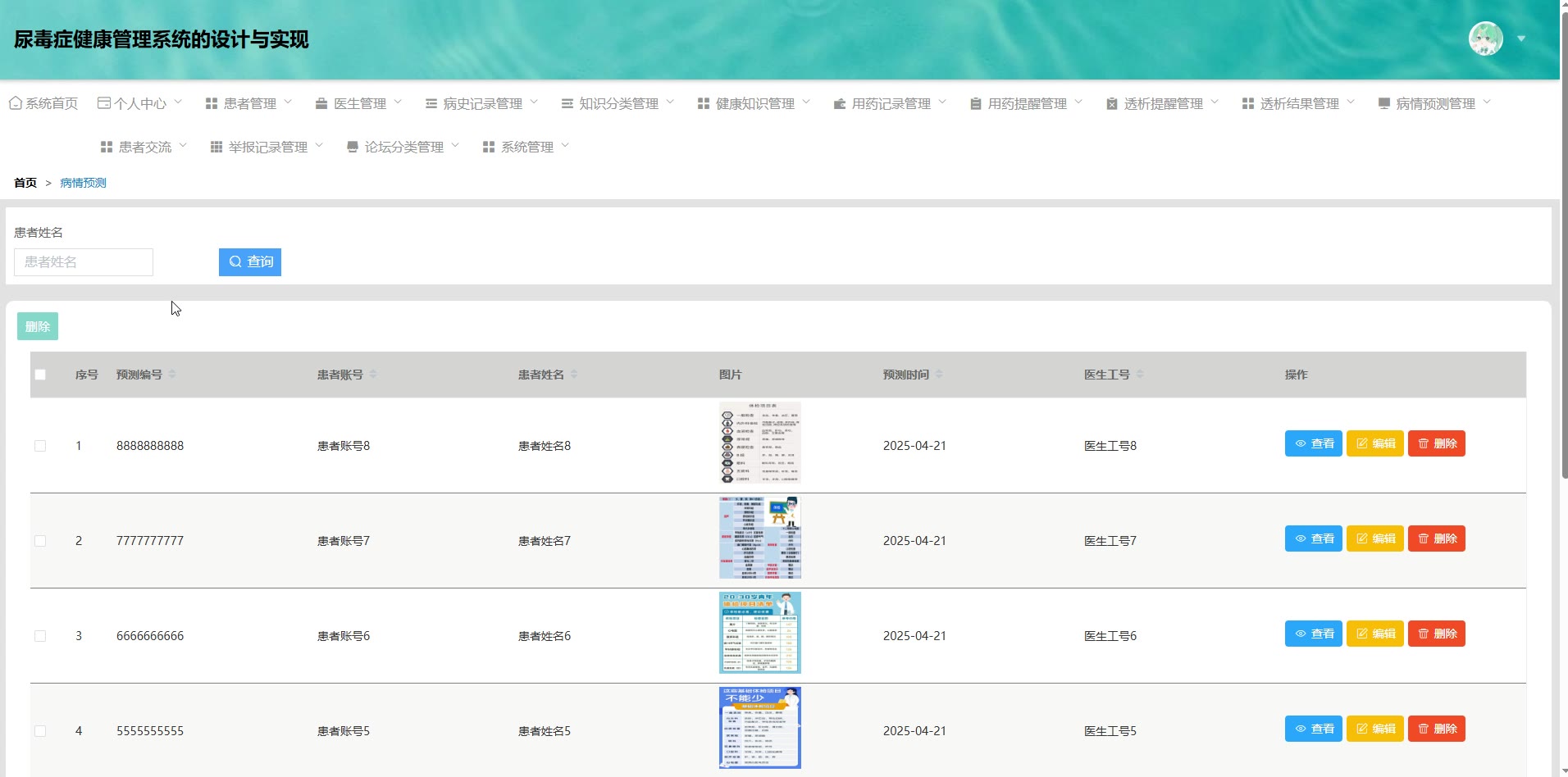Click the sort arrows on 患者姓名 column
The height and width of the screenshot is (777, 1568).
click(574, 375)
